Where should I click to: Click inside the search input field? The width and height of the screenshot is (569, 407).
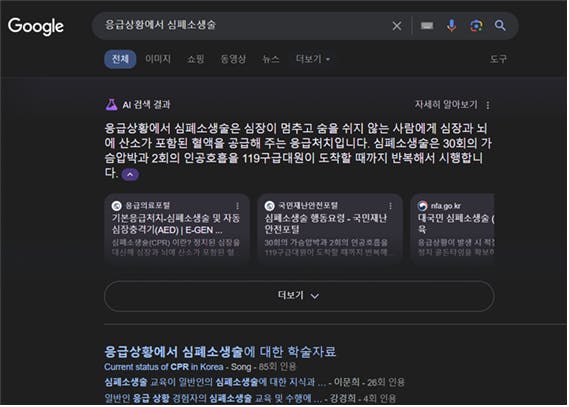[243, 25]
